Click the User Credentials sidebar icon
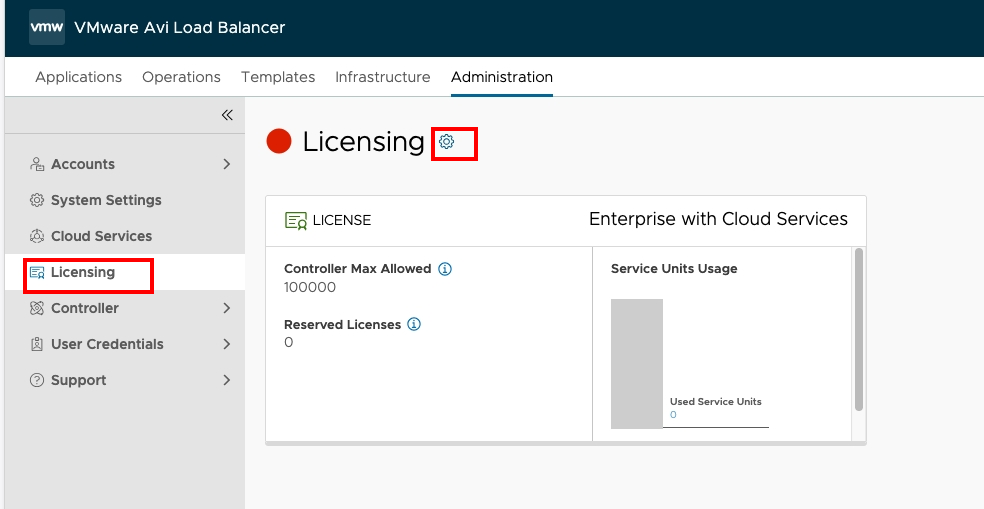The width and height of the screenshot is (984, 509). pos(37,344)
